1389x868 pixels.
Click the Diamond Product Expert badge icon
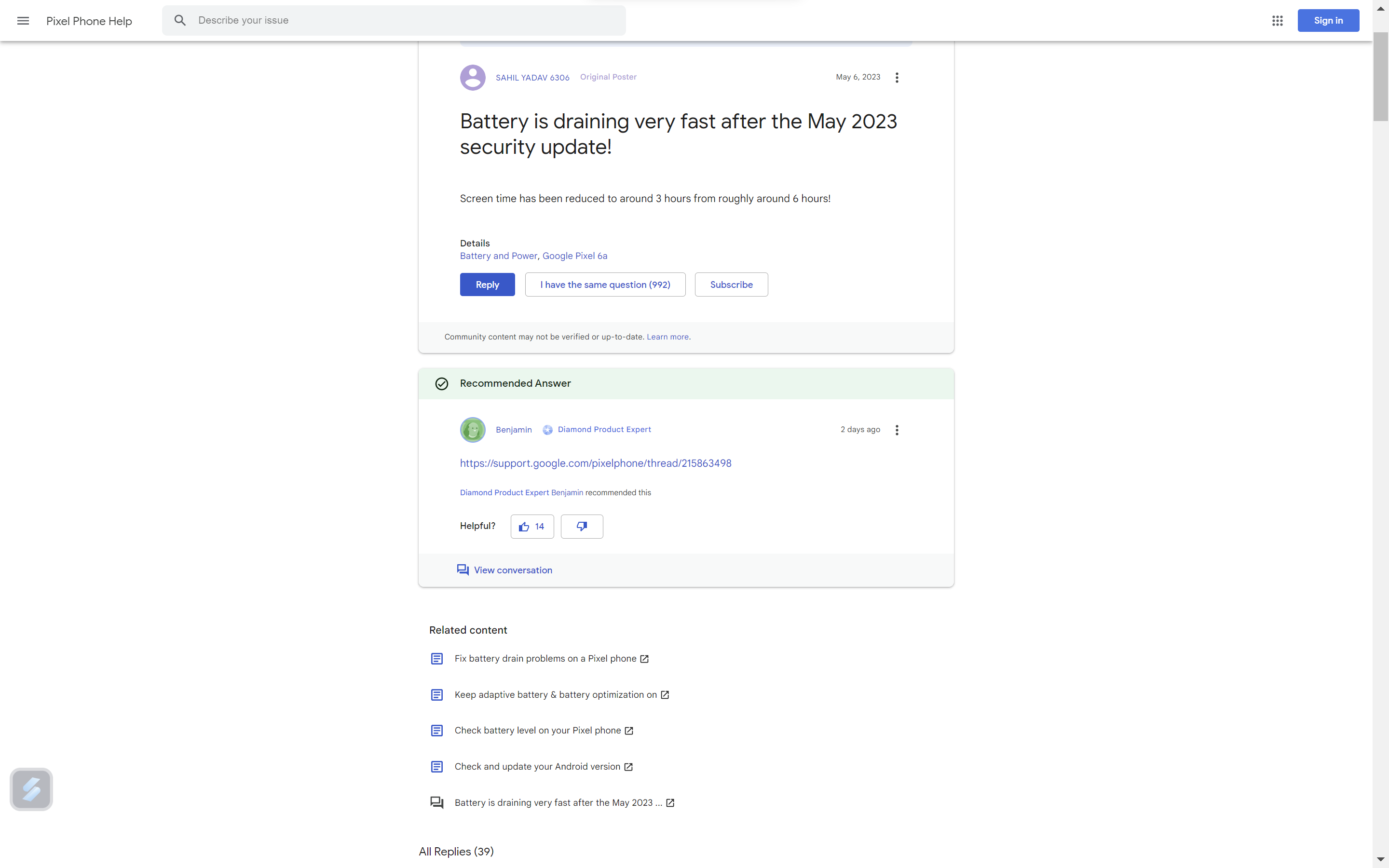547,430
